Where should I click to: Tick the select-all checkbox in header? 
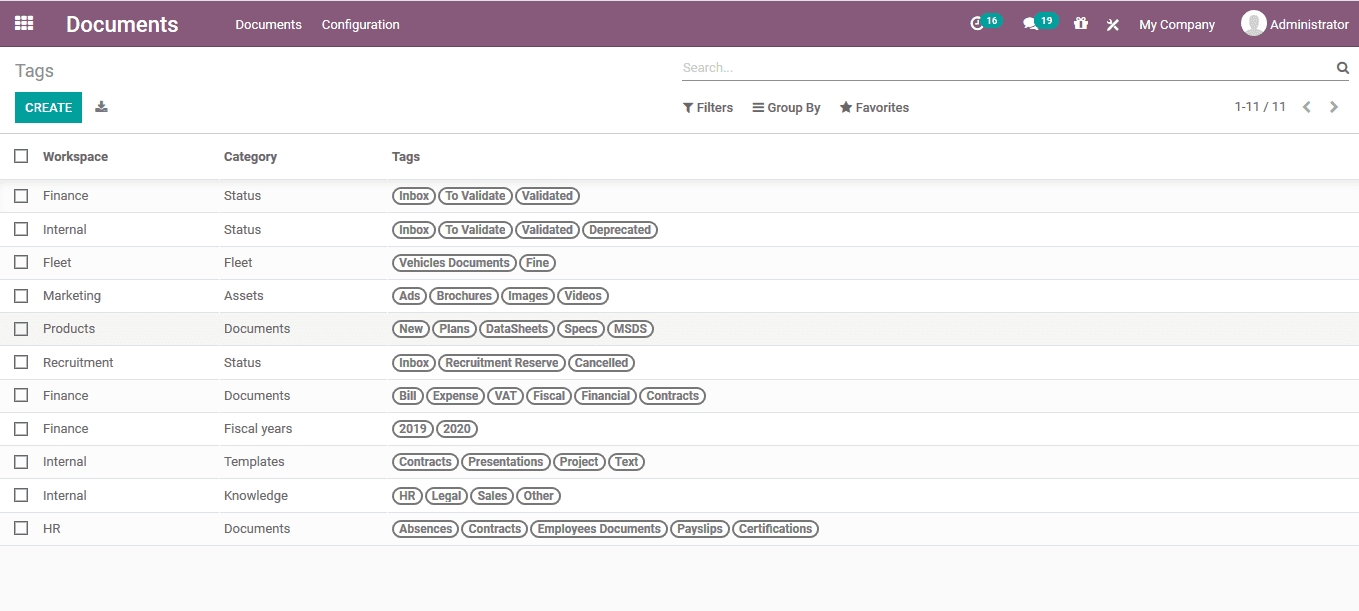21,156
